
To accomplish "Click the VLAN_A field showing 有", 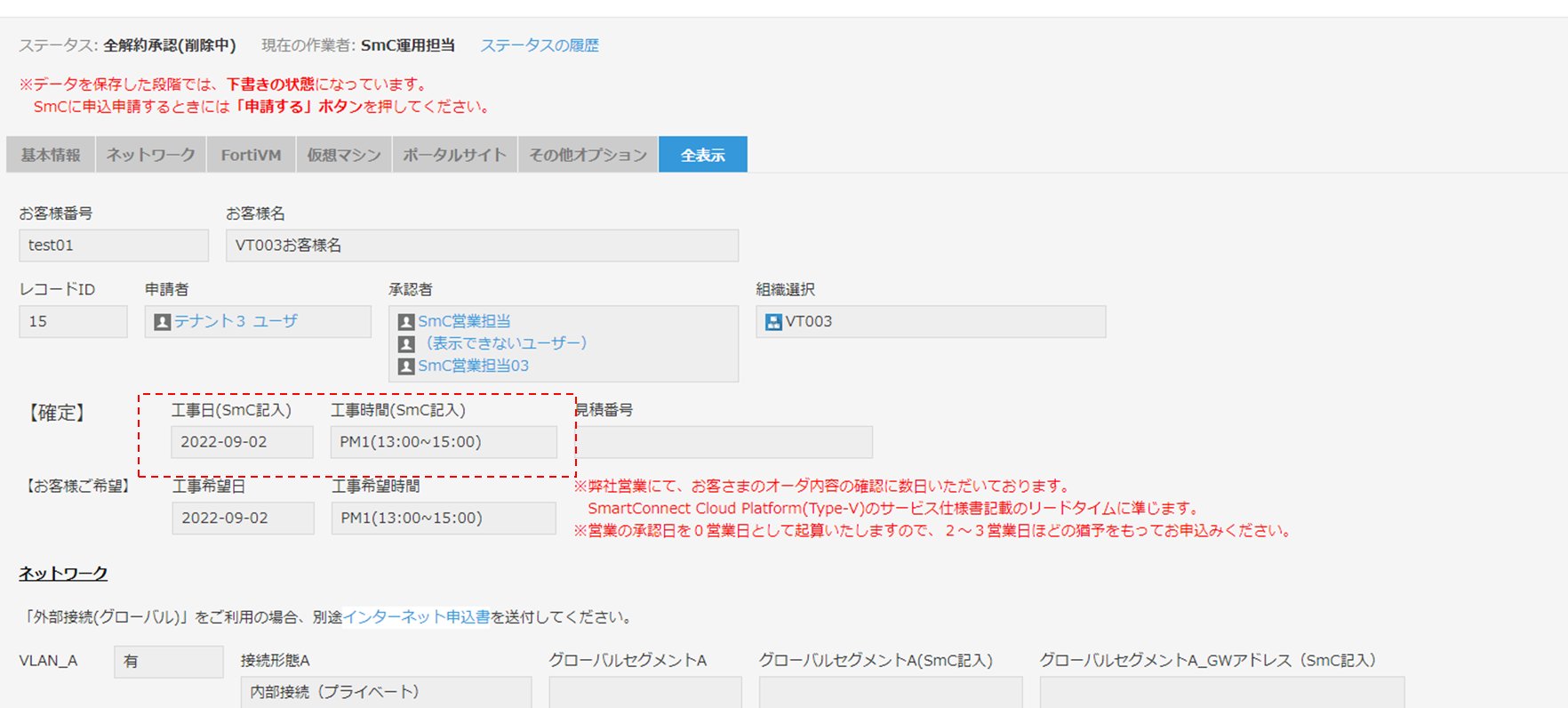I will [x=169, y=662].
